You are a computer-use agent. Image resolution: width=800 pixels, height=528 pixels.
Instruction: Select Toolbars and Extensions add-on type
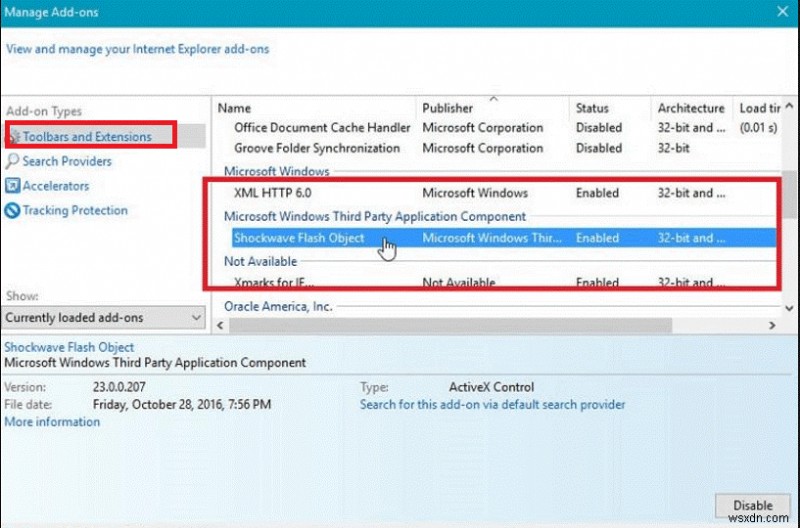click(x=105, y=136)
